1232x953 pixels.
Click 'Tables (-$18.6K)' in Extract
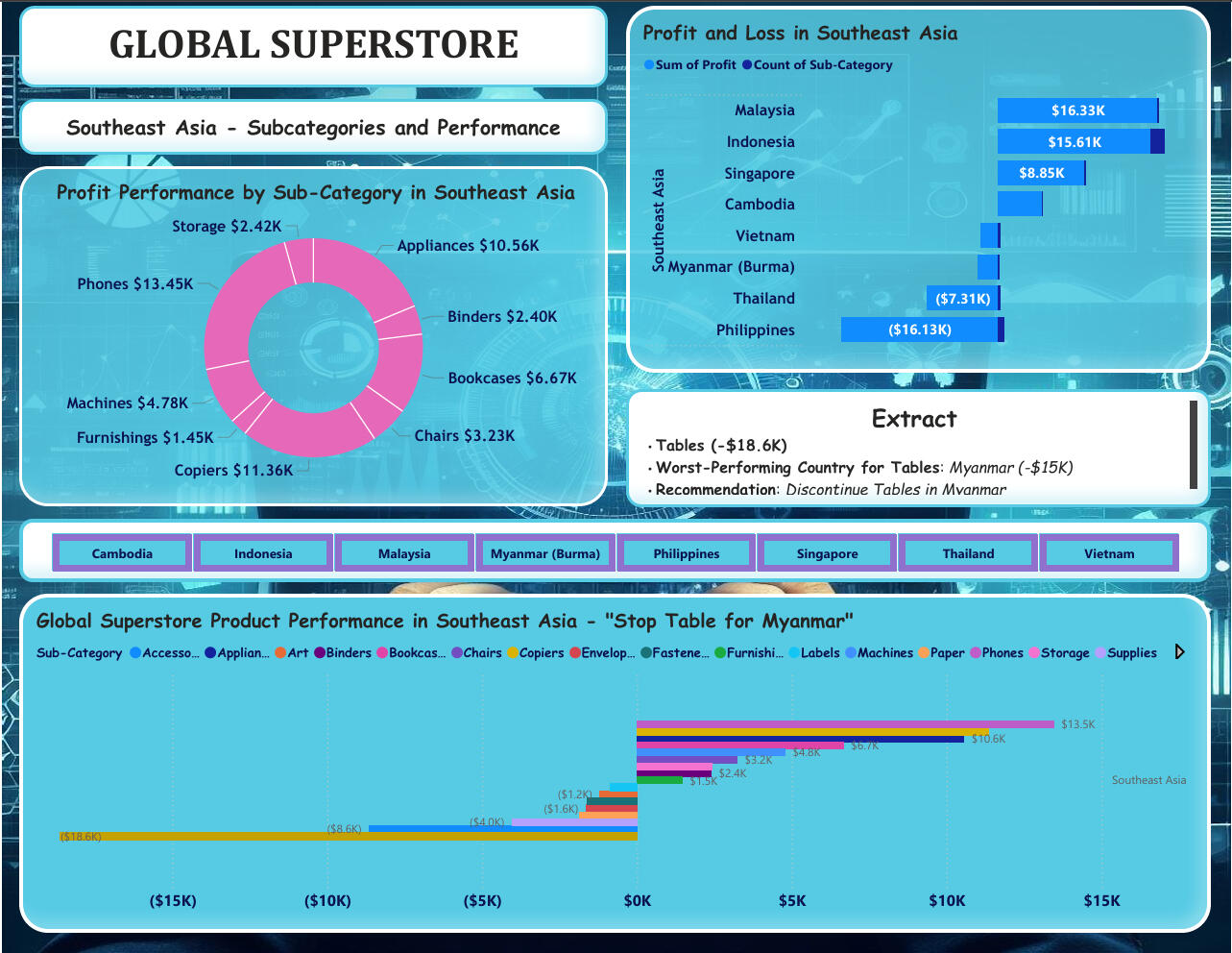coord(721,446)
